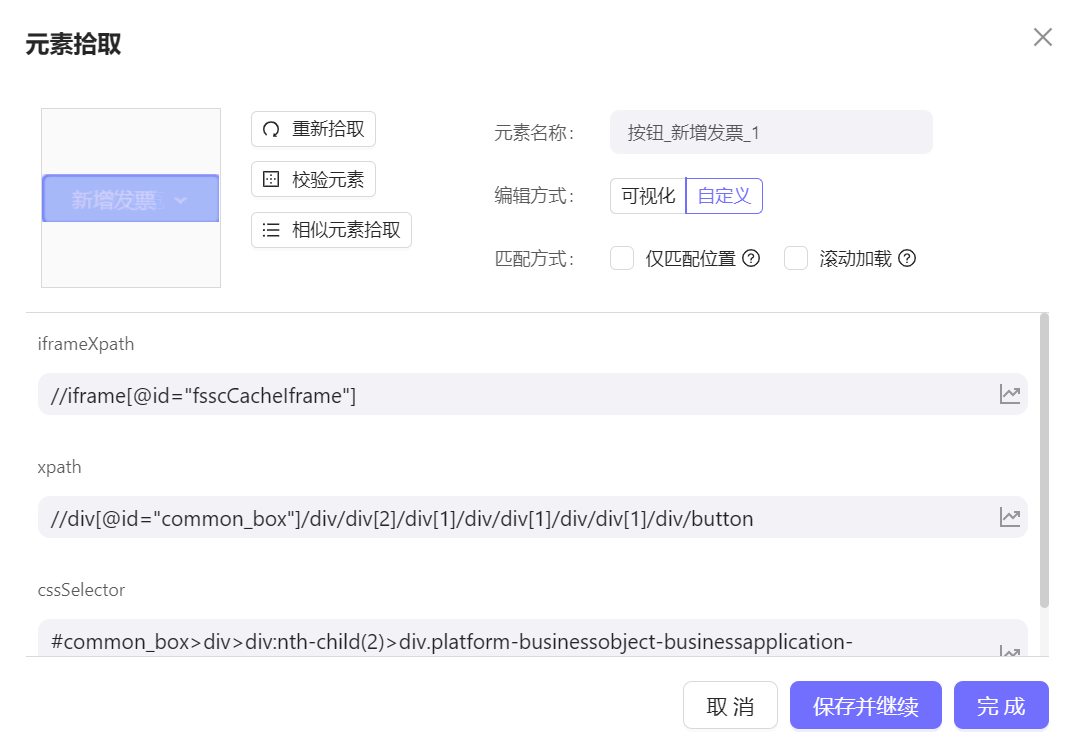Click the chart icon in iframeXpath field
The height and width of the screenshot is (751, 1082).
[1010, 394]
